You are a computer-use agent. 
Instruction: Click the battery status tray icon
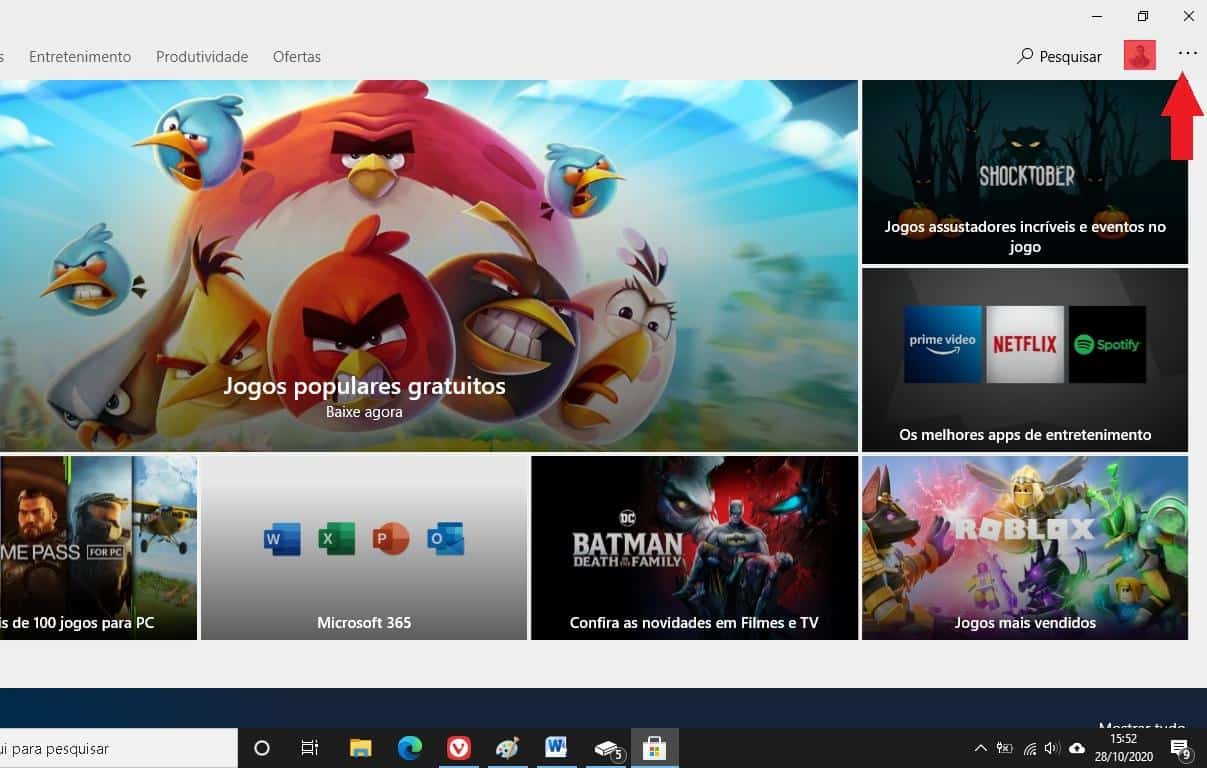[x=1005, y=748]
